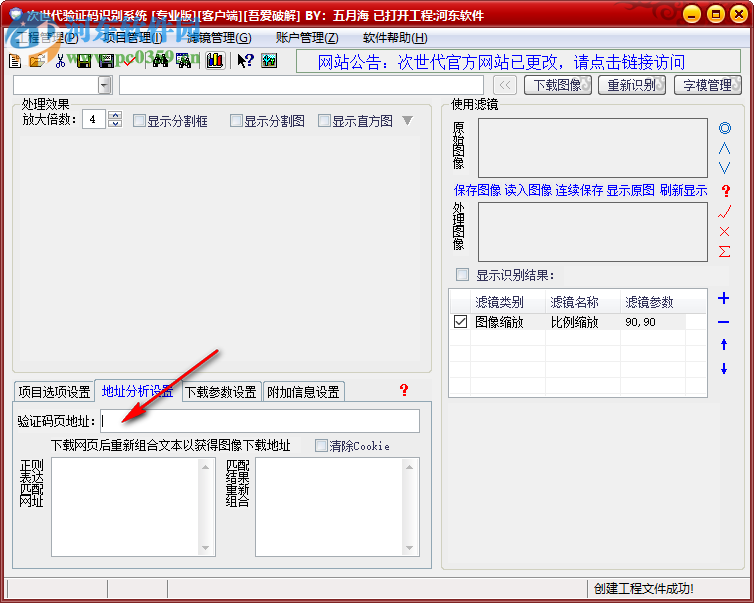Focus the 验证码页地址 input field
The height and width of the screenshot is (603, 754).
pos(260,421)
